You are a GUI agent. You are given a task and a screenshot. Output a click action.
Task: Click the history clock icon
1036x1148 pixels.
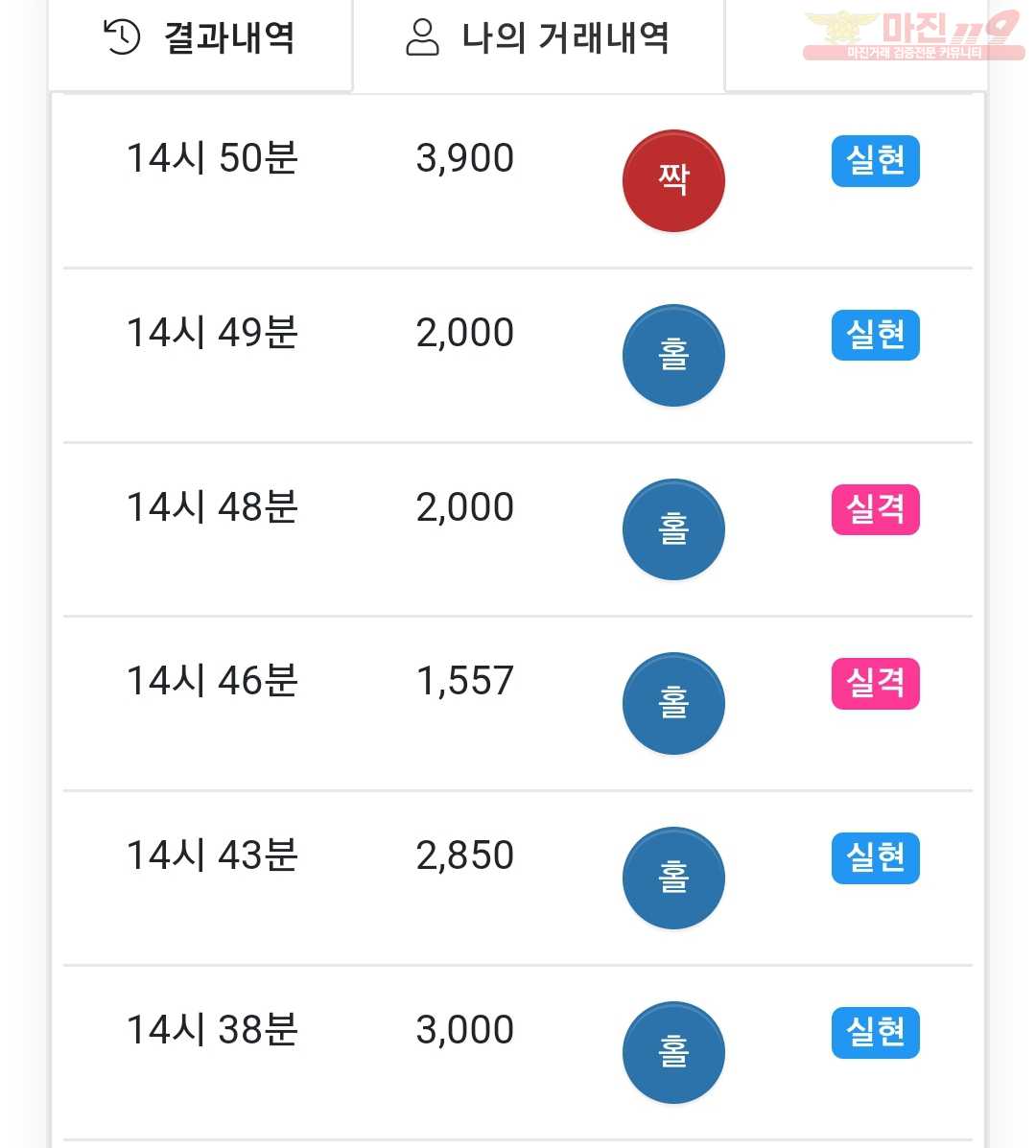(122, 36)
